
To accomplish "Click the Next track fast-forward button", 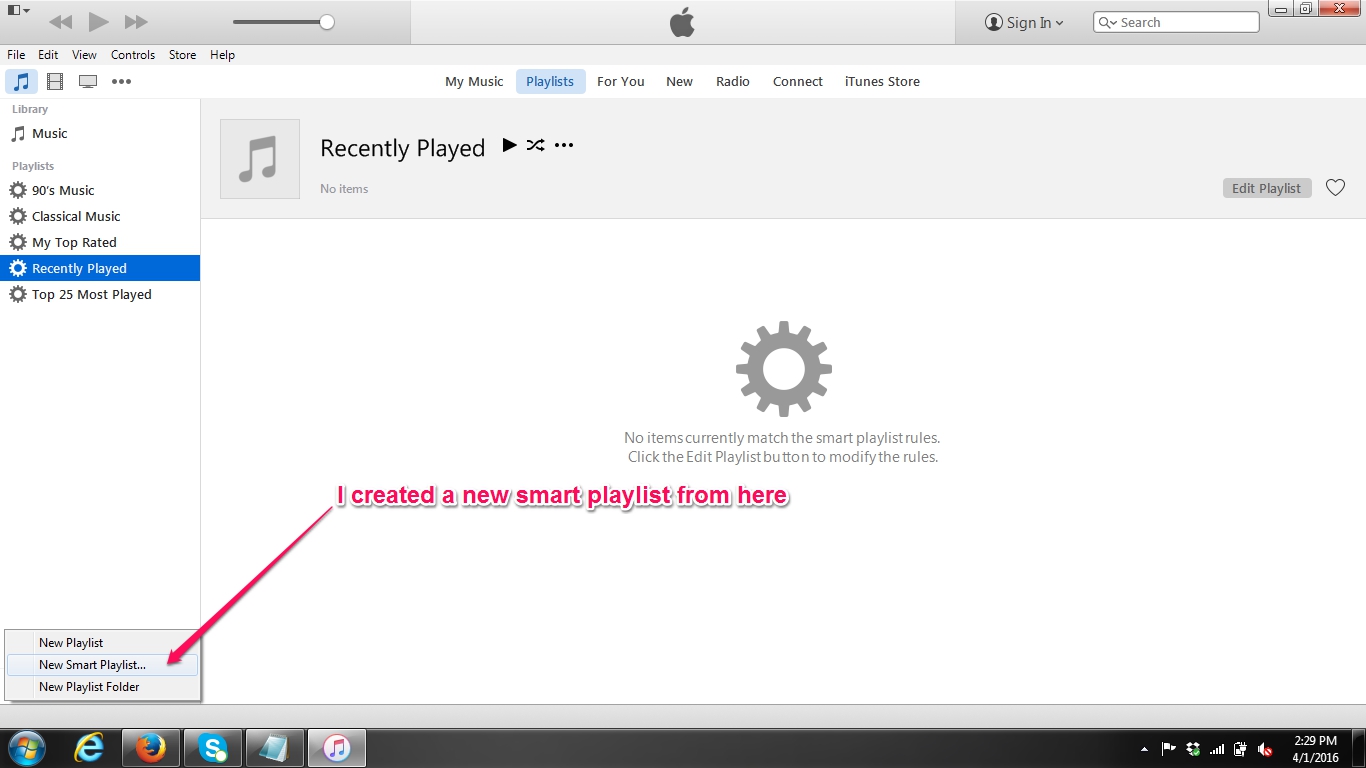I will coord(136,22).
